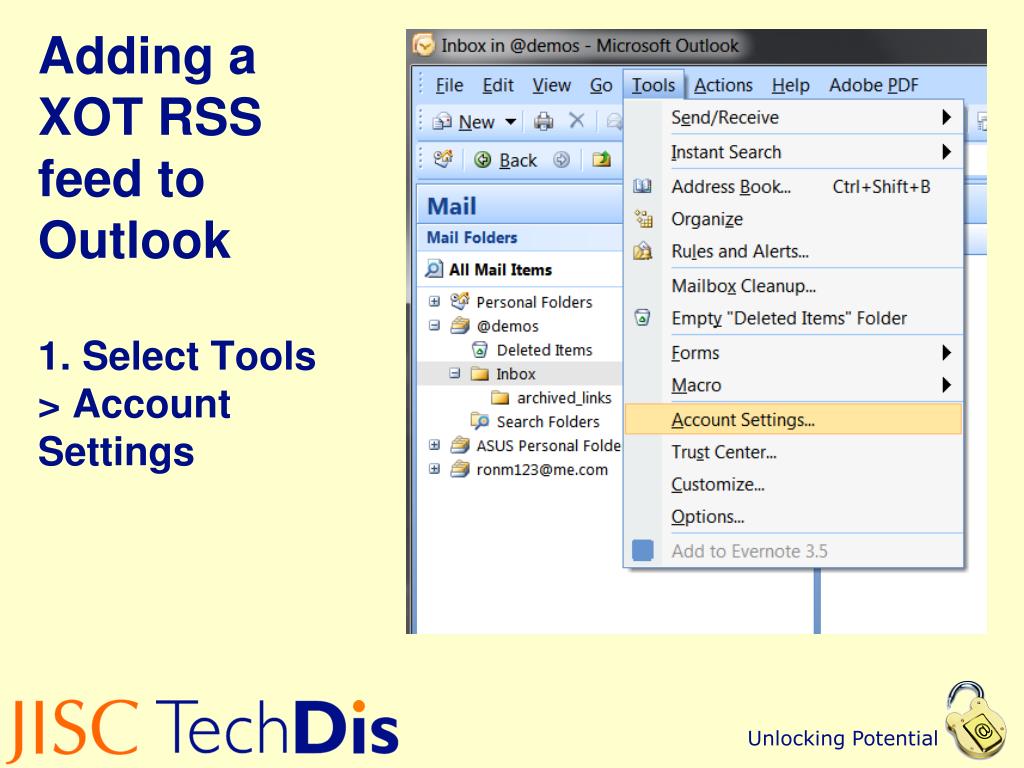
Task: Click the Outlook icon in title bar
Action: pyautogui.click(x=424, y=45)
